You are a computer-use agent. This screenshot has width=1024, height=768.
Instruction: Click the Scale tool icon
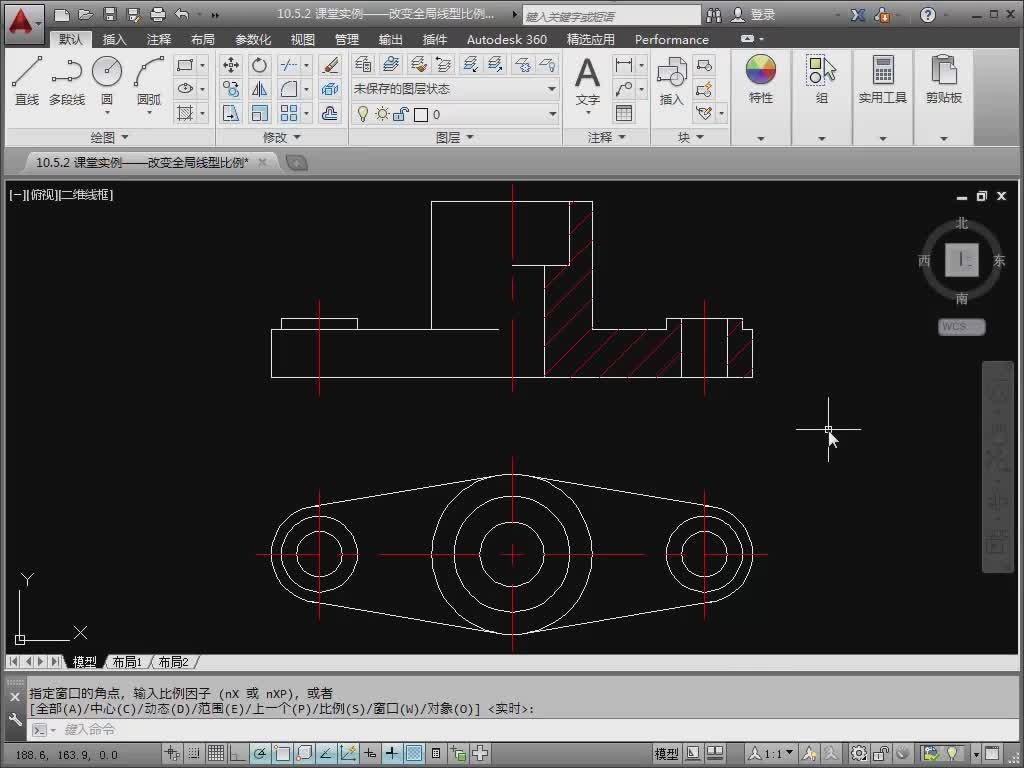259,113
